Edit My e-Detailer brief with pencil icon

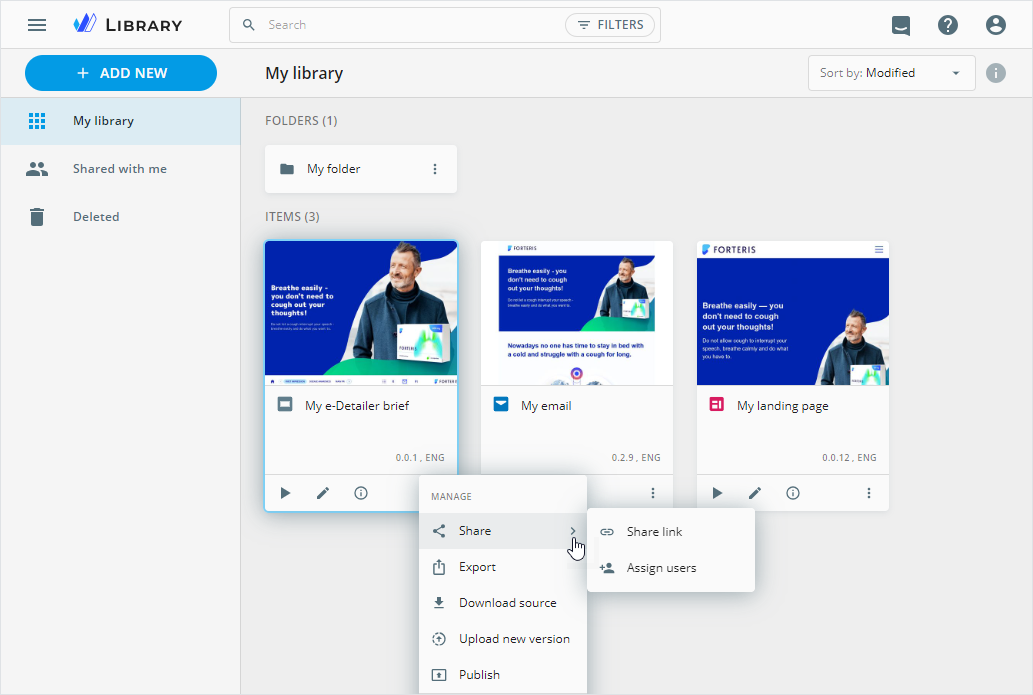pos(323,493)
